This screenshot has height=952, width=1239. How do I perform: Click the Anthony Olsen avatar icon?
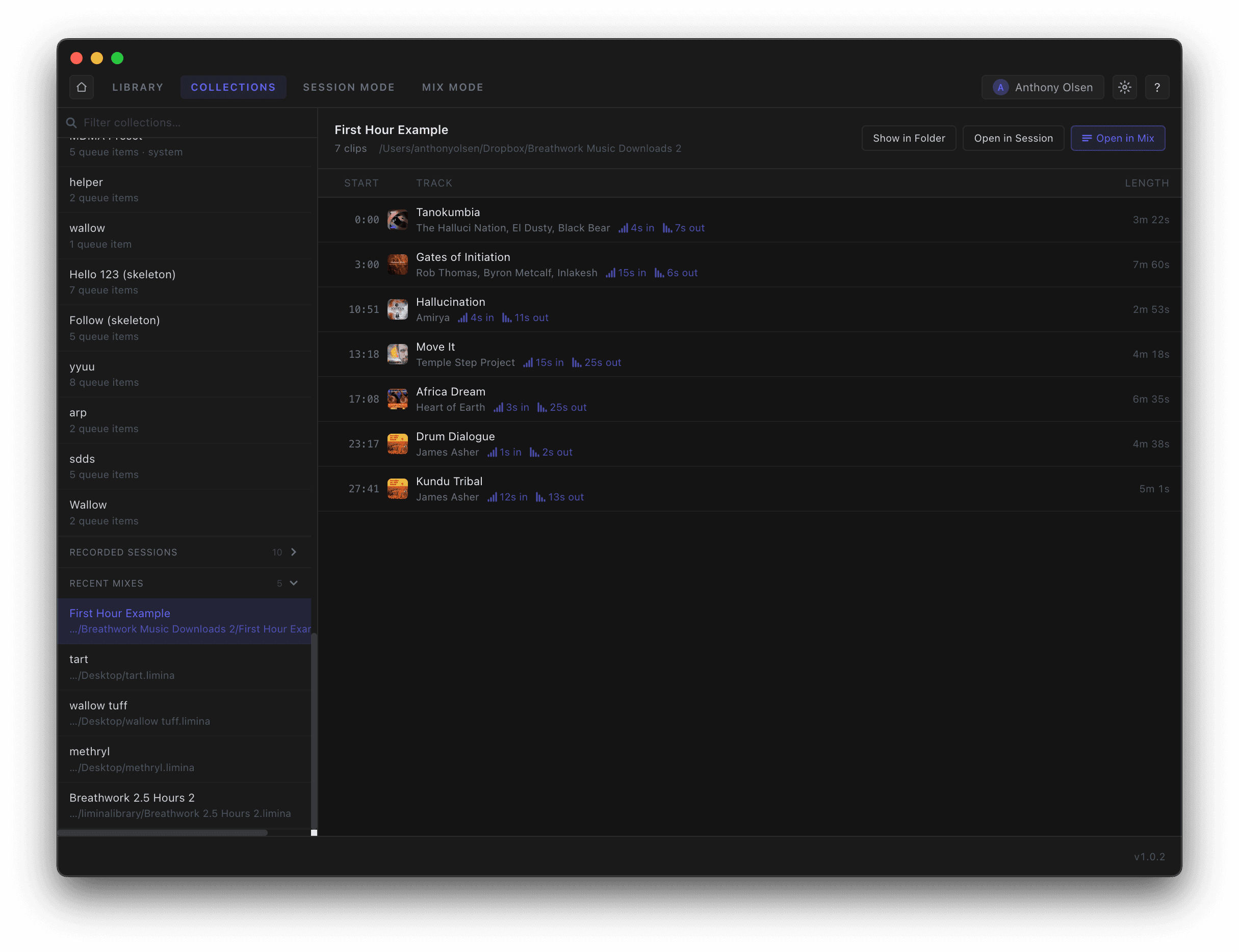tap(1000, 87)
